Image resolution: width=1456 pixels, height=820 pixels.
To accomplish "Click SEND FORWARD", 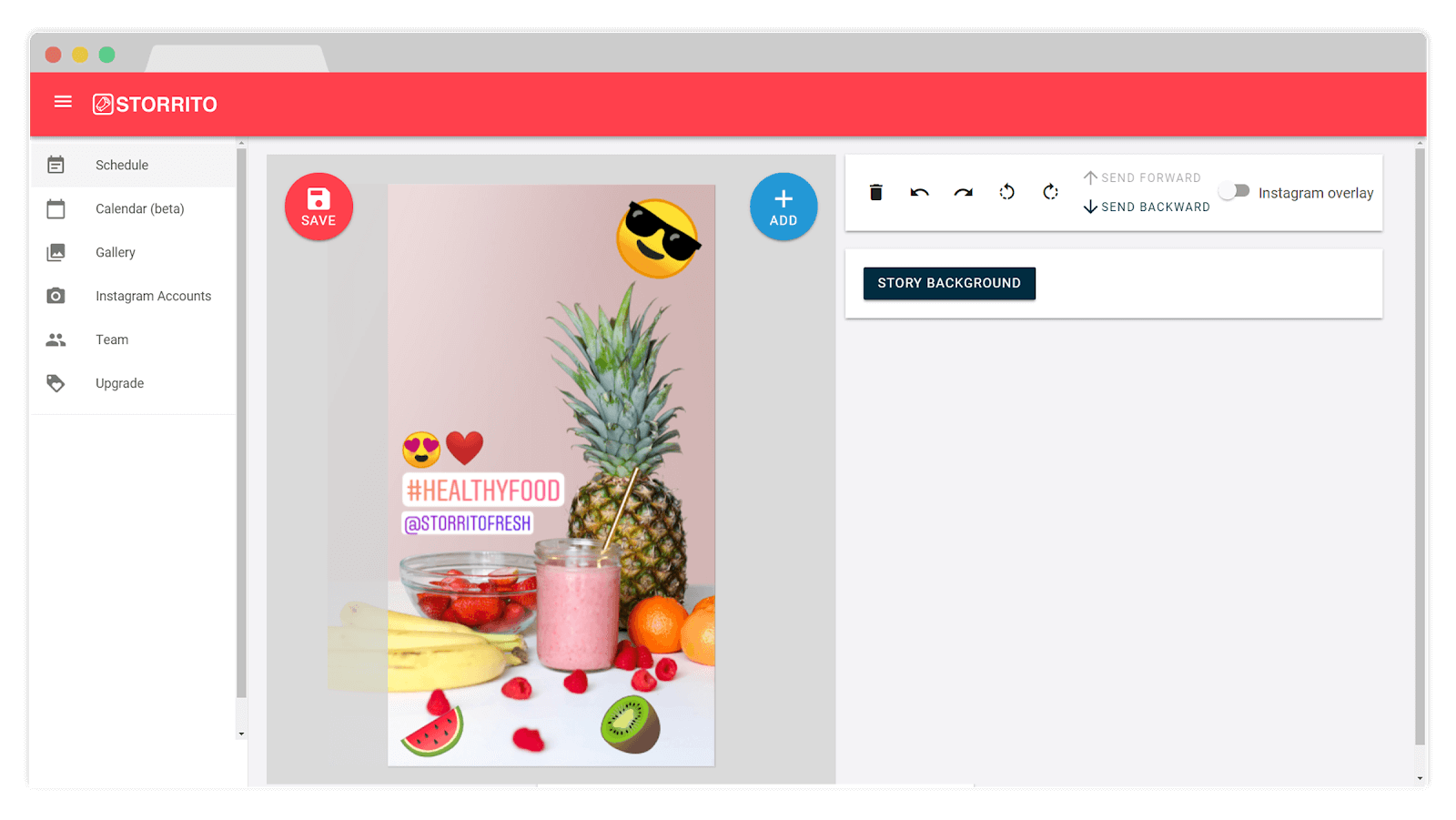I will (x=1142, y=177).
